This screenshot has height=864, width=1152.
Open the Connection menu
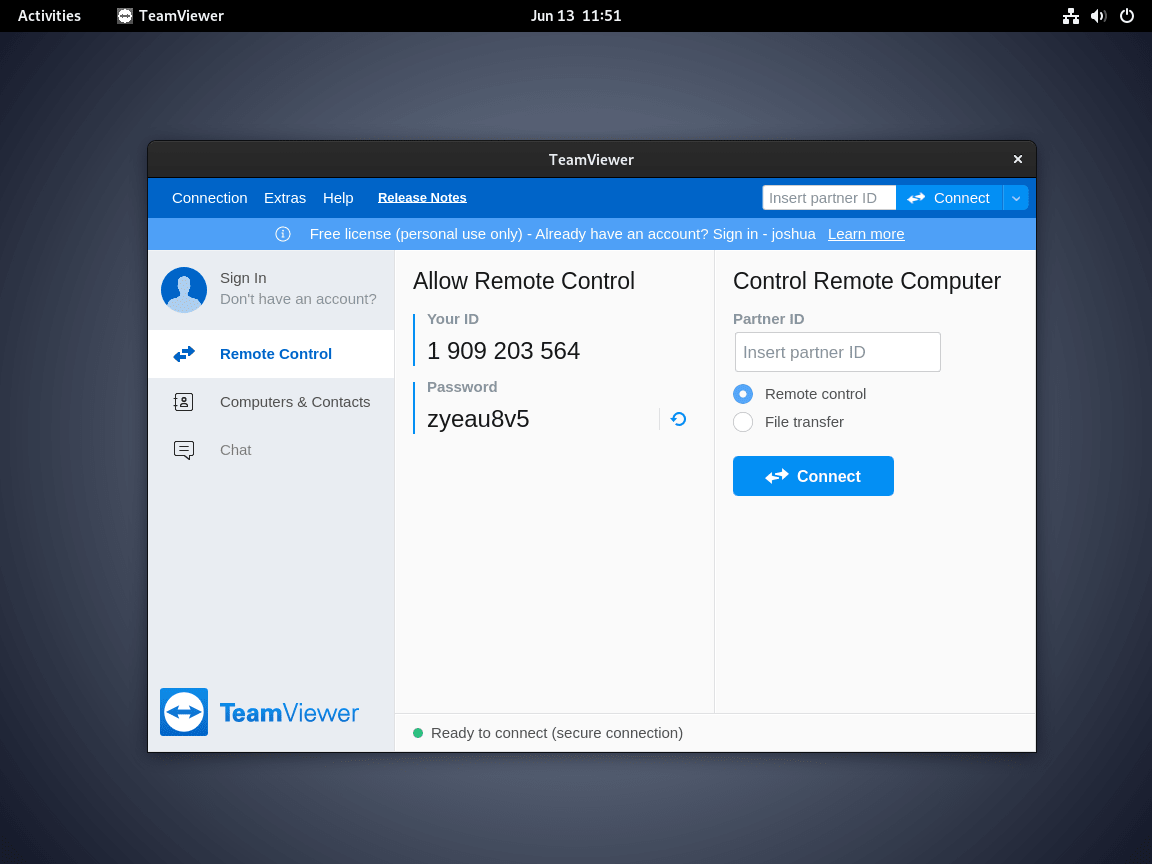click(x=209, y=197)
